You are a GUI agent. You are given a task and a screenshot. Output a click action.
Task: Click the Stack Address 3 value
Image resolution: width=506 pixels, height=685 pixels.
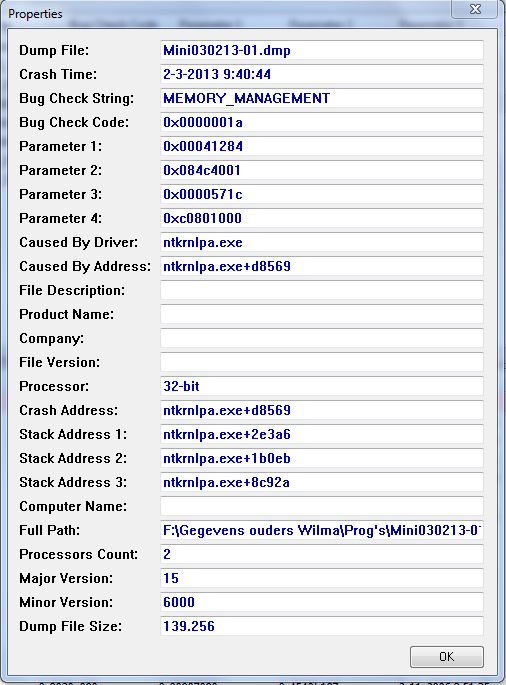[322, 482]
